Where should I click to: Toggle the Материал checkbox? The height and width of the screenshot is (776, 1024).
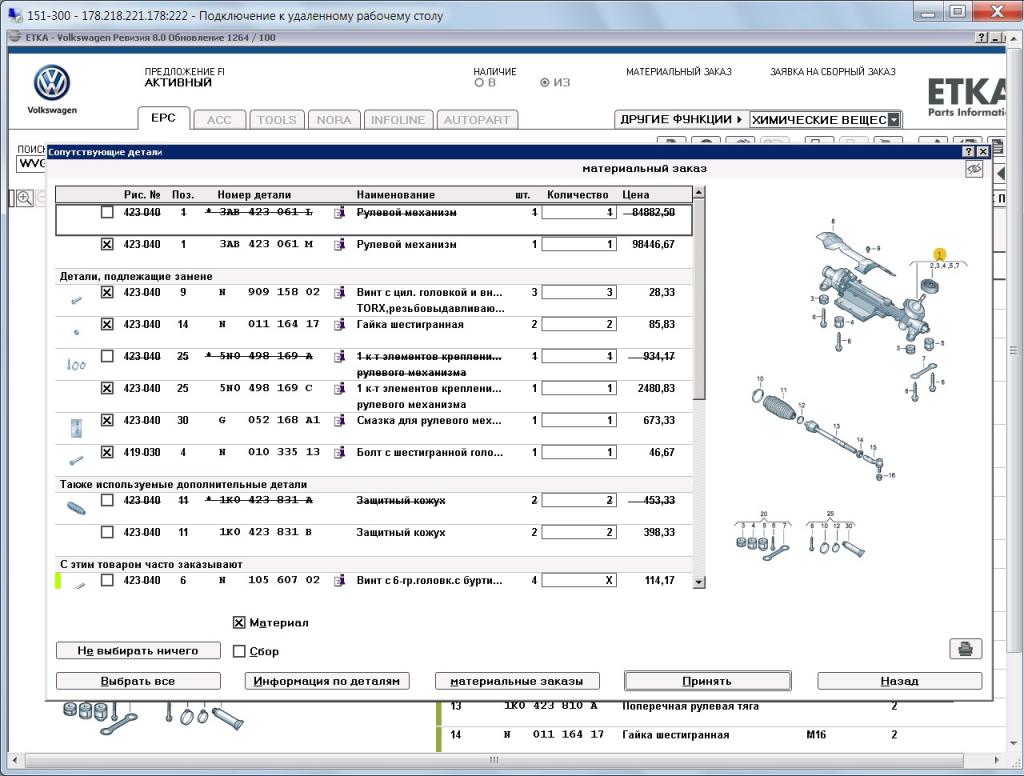click(239, 622)
